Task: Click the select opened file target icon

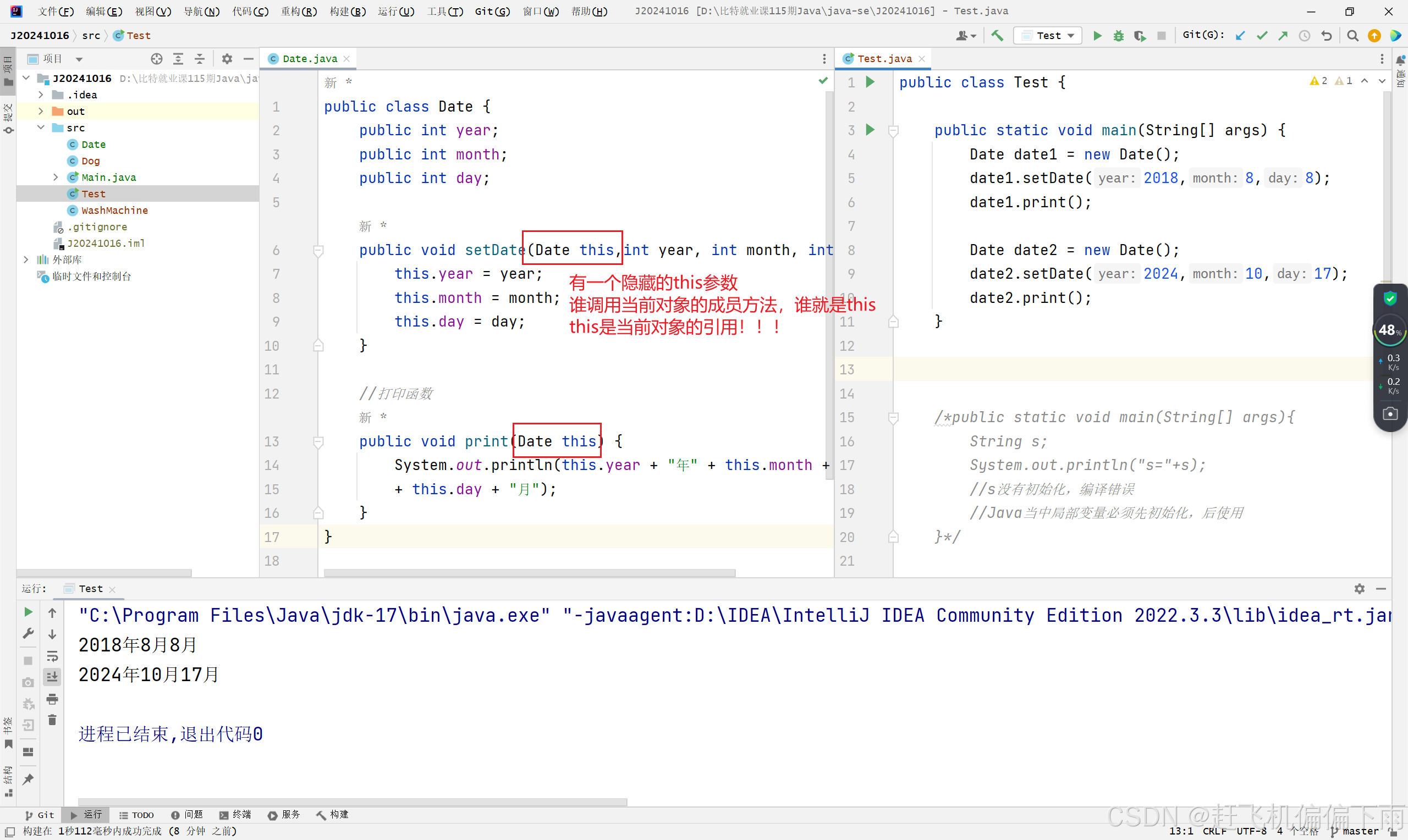Action: (x=157, y=59)
